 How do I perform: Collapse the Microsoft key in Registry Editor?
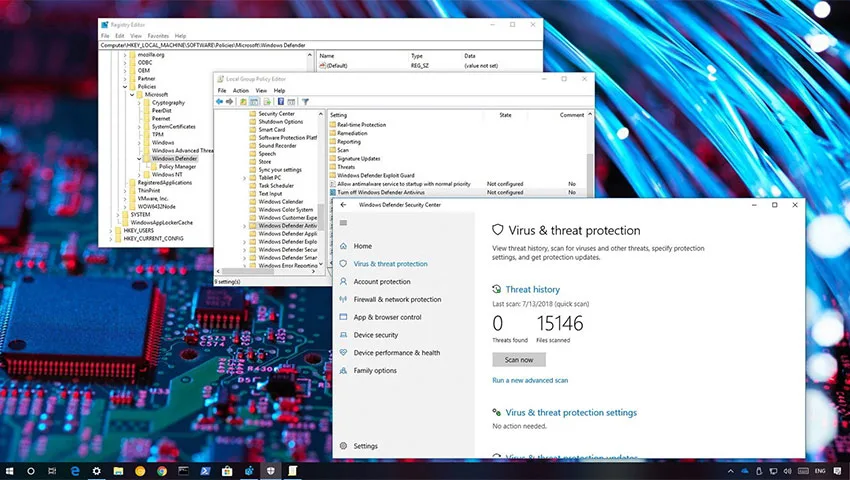pos(132,94)
